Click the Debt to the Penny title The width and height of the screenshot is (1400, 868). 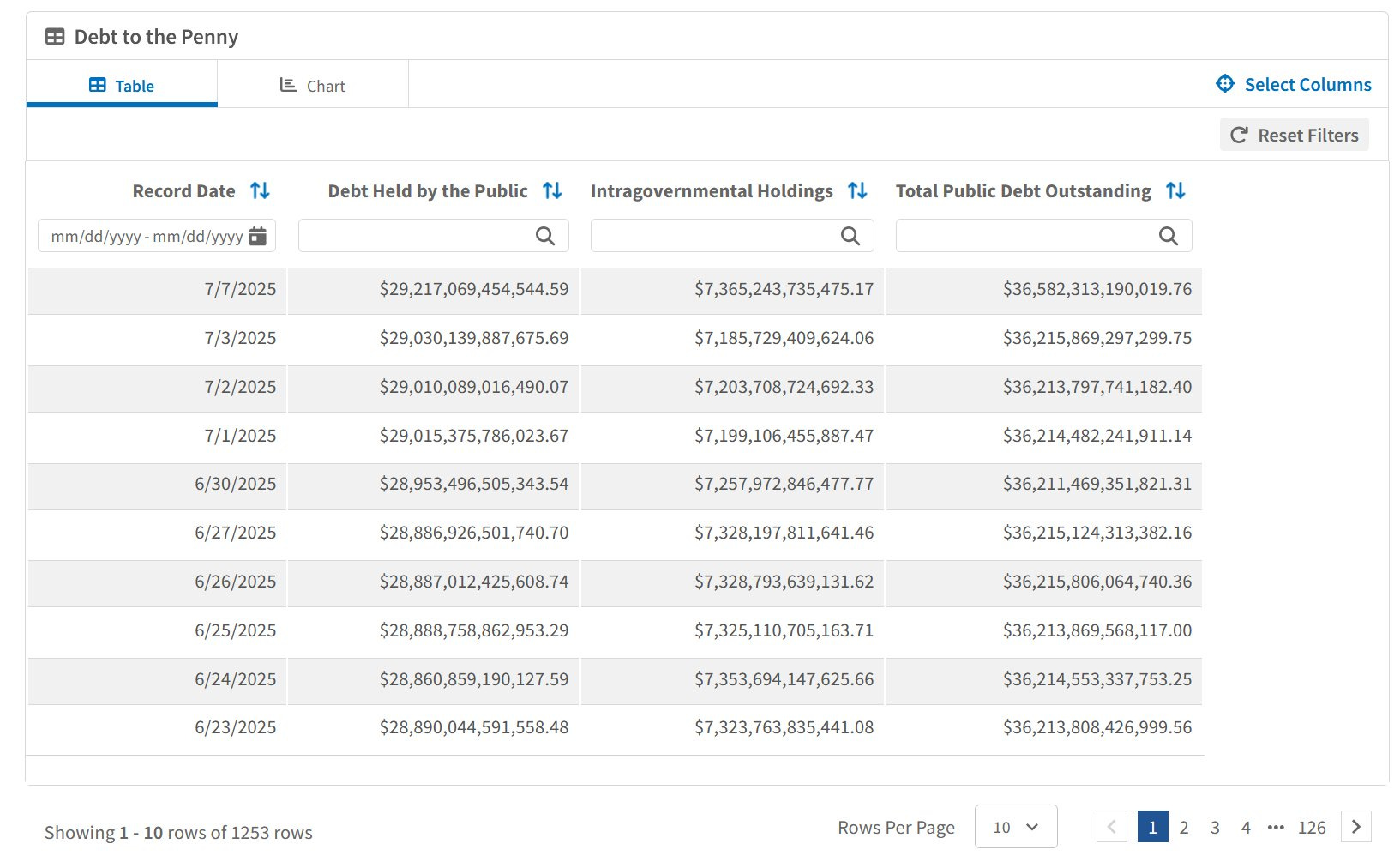click(156, 37)
